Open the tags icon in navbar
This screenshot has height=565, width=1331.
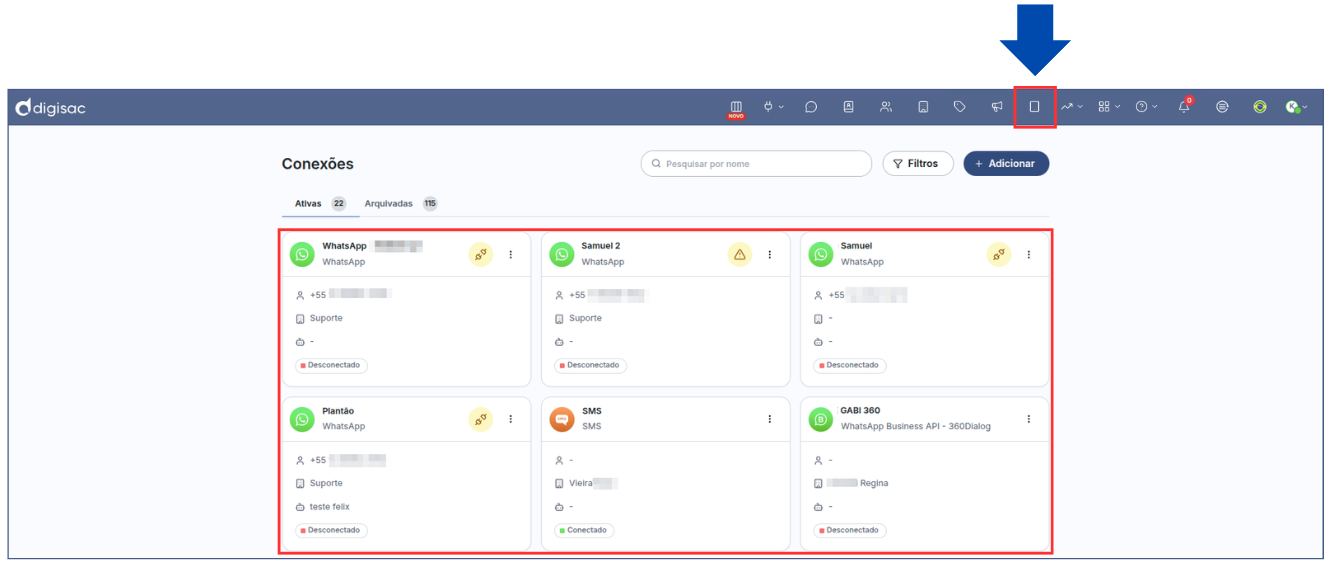click(960, 107)
